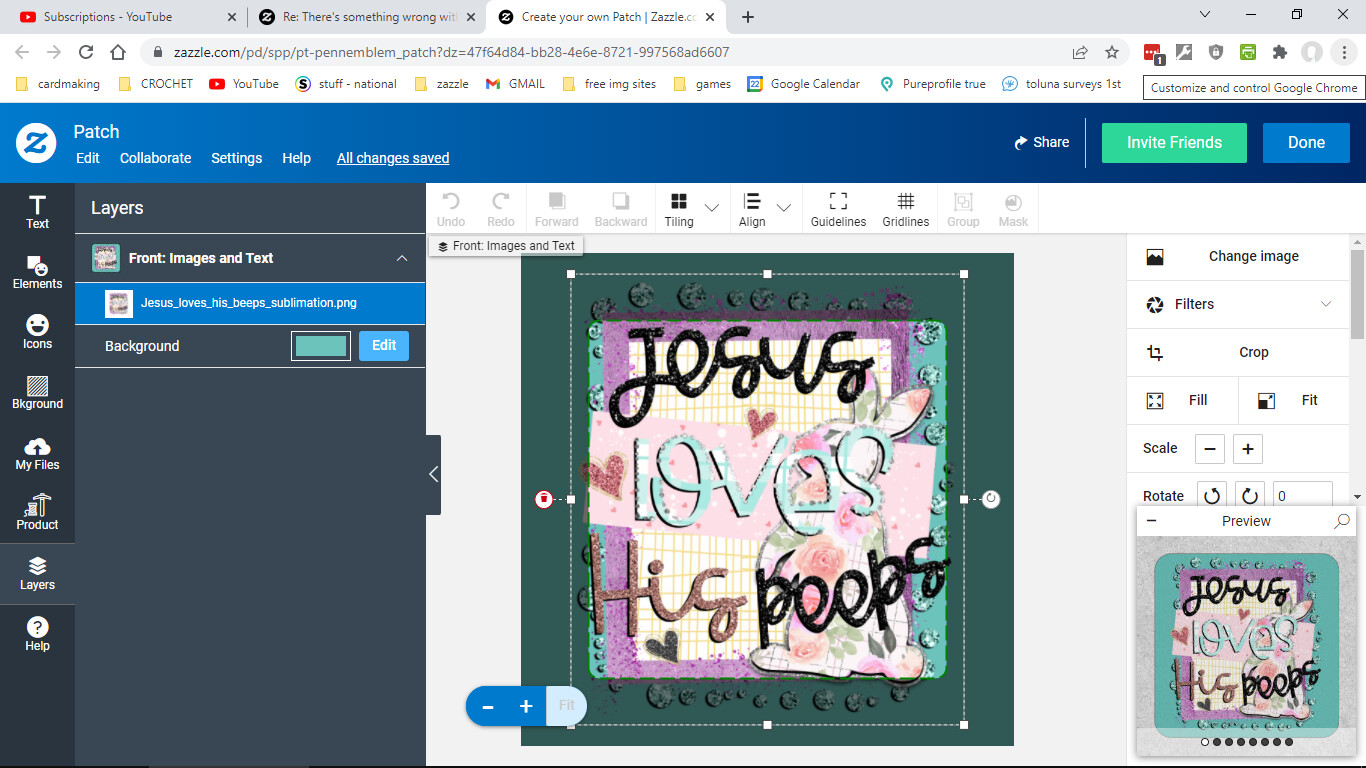1366x768 pixels.
Task: Click the Mask tool
Action: [1013, 209]
